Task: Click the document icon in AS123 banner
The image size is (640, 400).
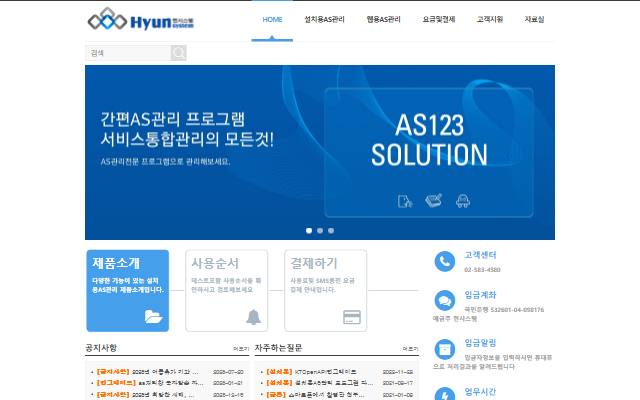Action: [404, 201]
